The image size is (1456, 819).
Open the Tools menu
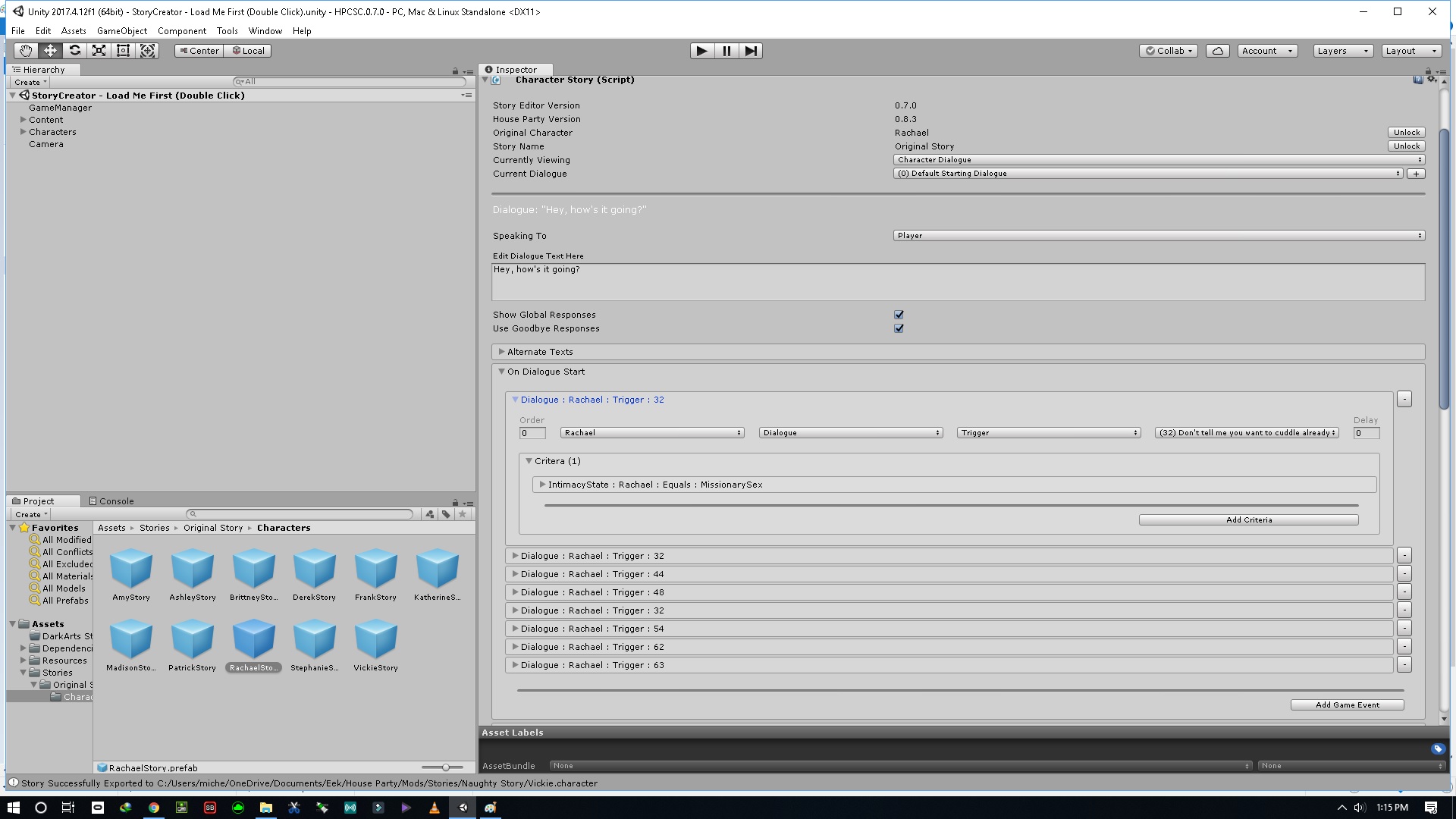227,31
